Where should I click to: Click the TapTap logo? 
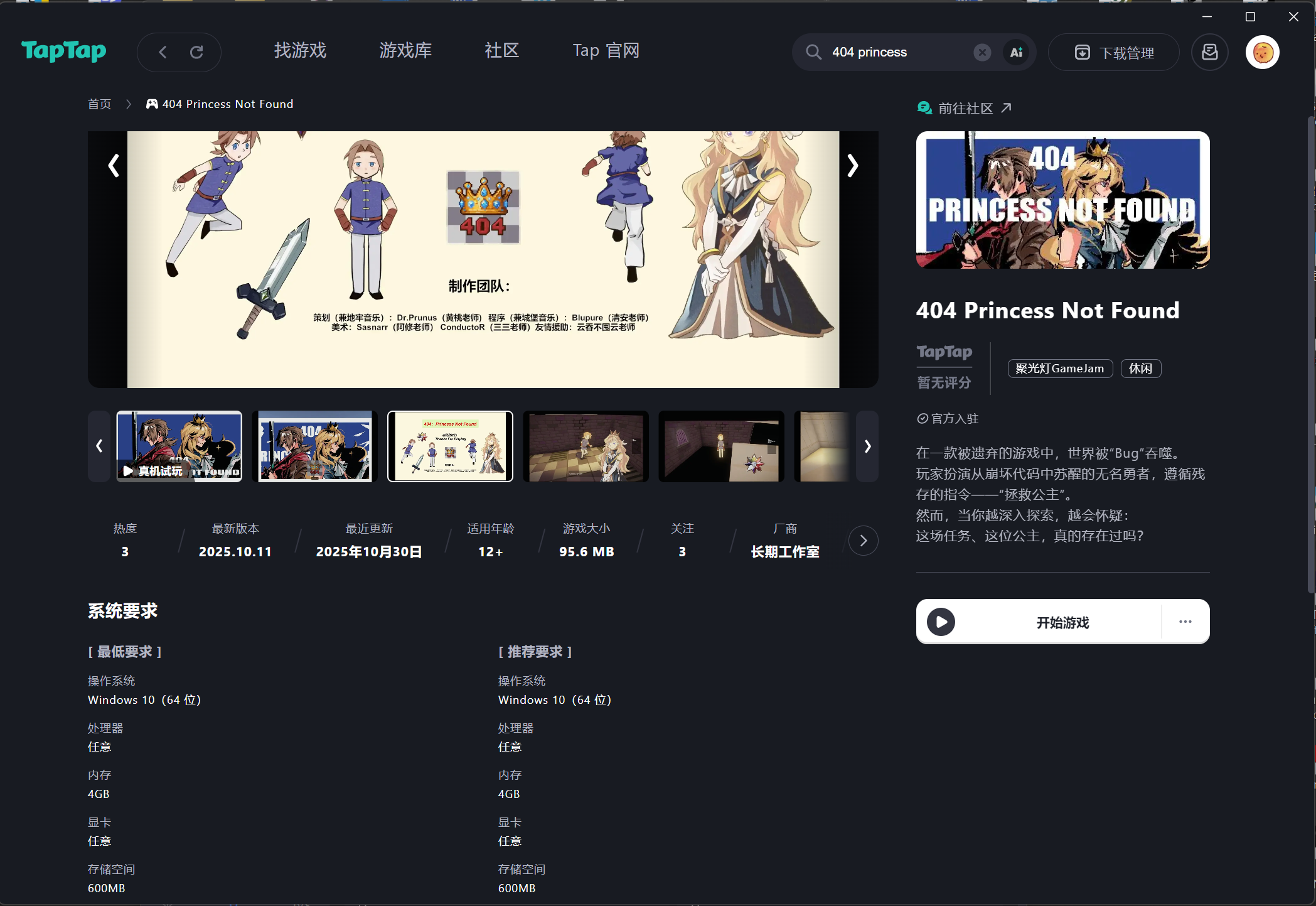pos(63,51)
